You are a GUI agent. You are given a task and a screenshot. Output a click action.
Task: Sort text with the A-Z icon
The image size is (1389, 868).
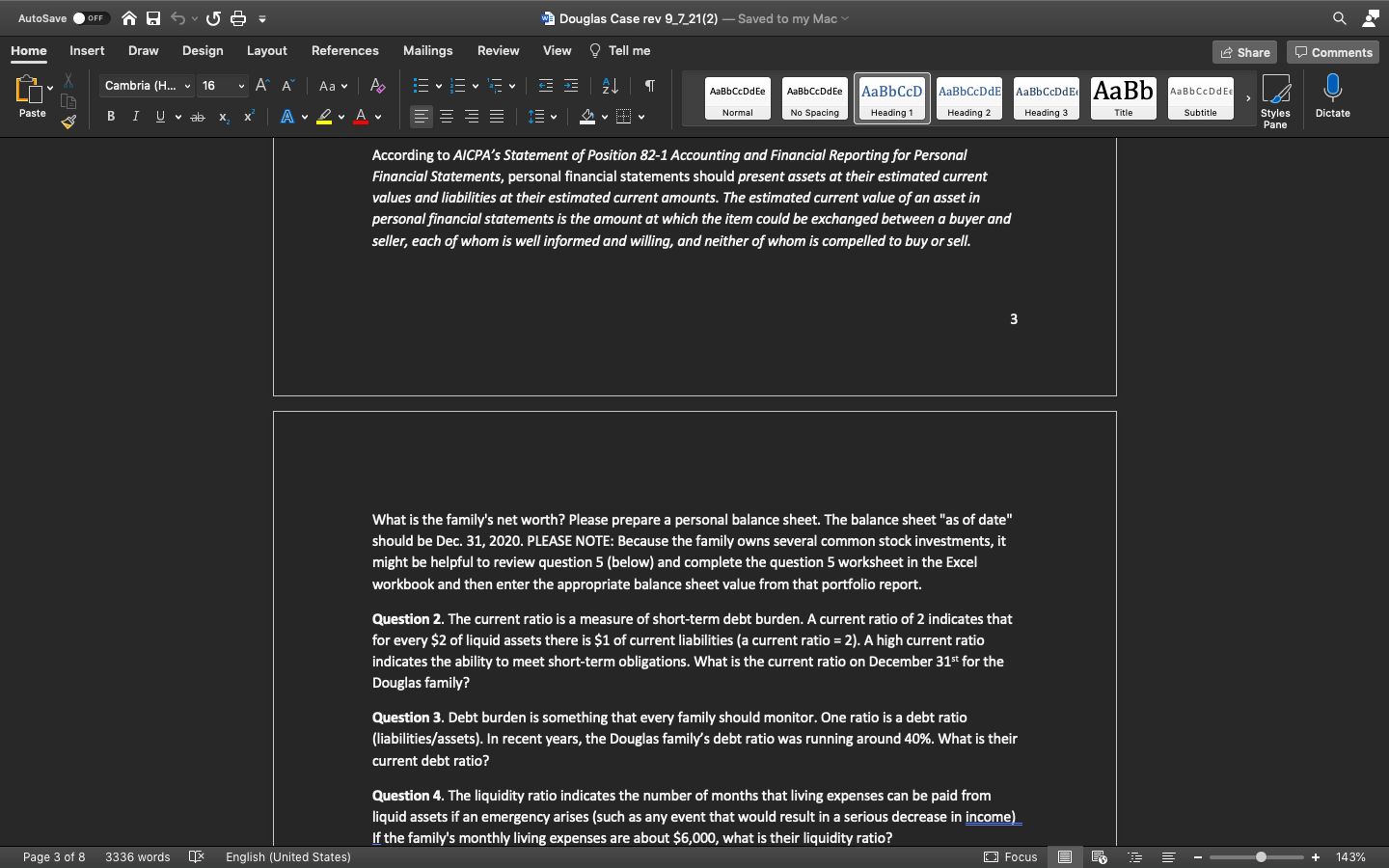[x=611, y=86]
